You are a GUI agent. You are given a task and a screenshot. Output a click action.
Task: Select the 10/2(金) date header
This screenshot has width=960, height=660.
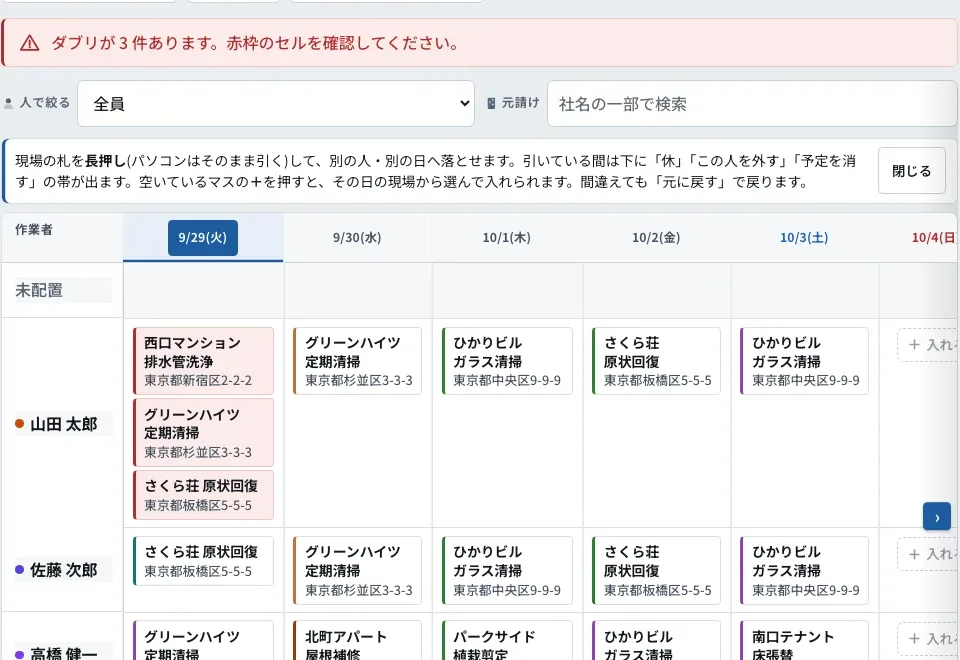[656, 238]
